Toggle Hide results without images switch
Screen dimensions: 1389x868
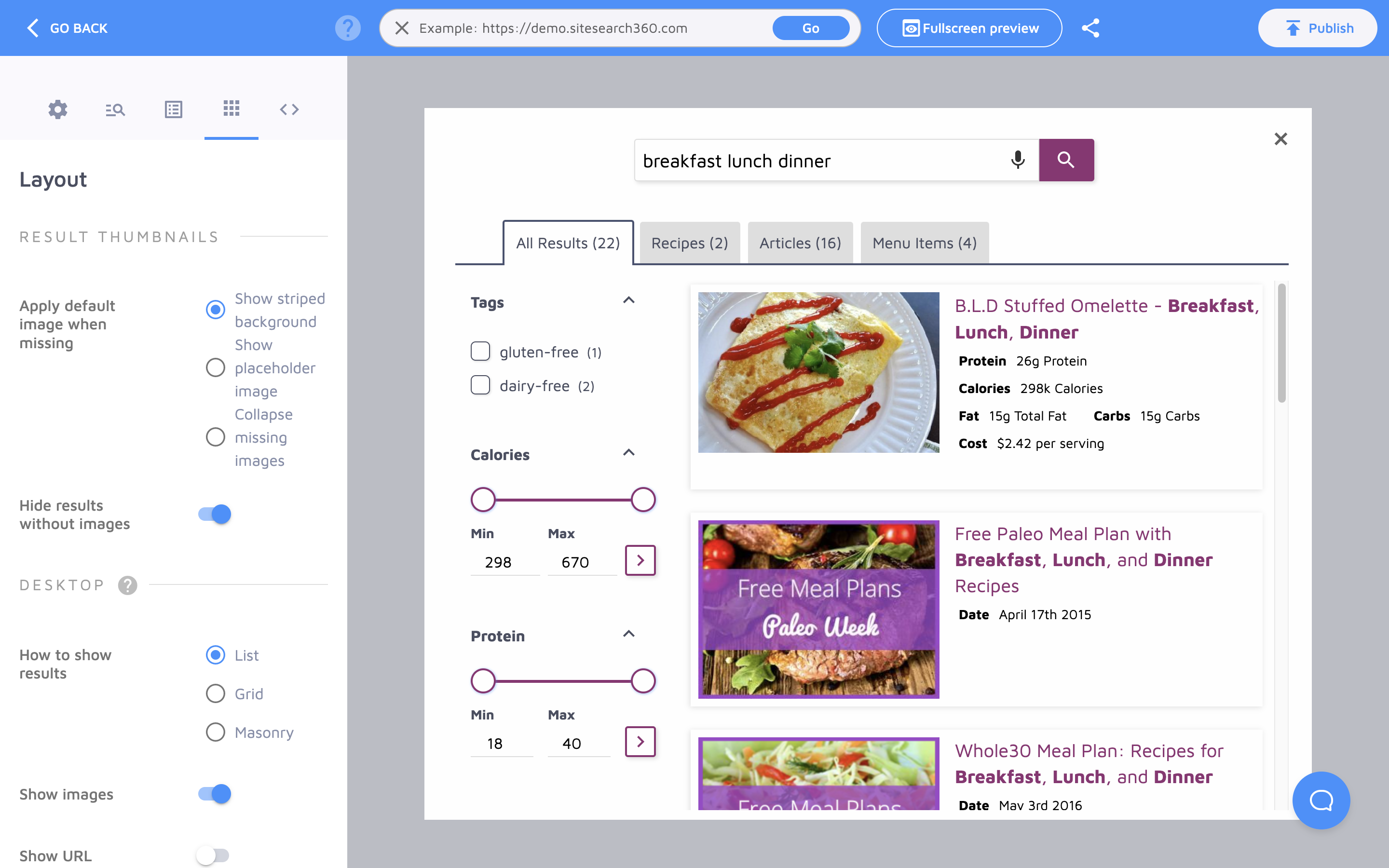[x=215, y=513]
